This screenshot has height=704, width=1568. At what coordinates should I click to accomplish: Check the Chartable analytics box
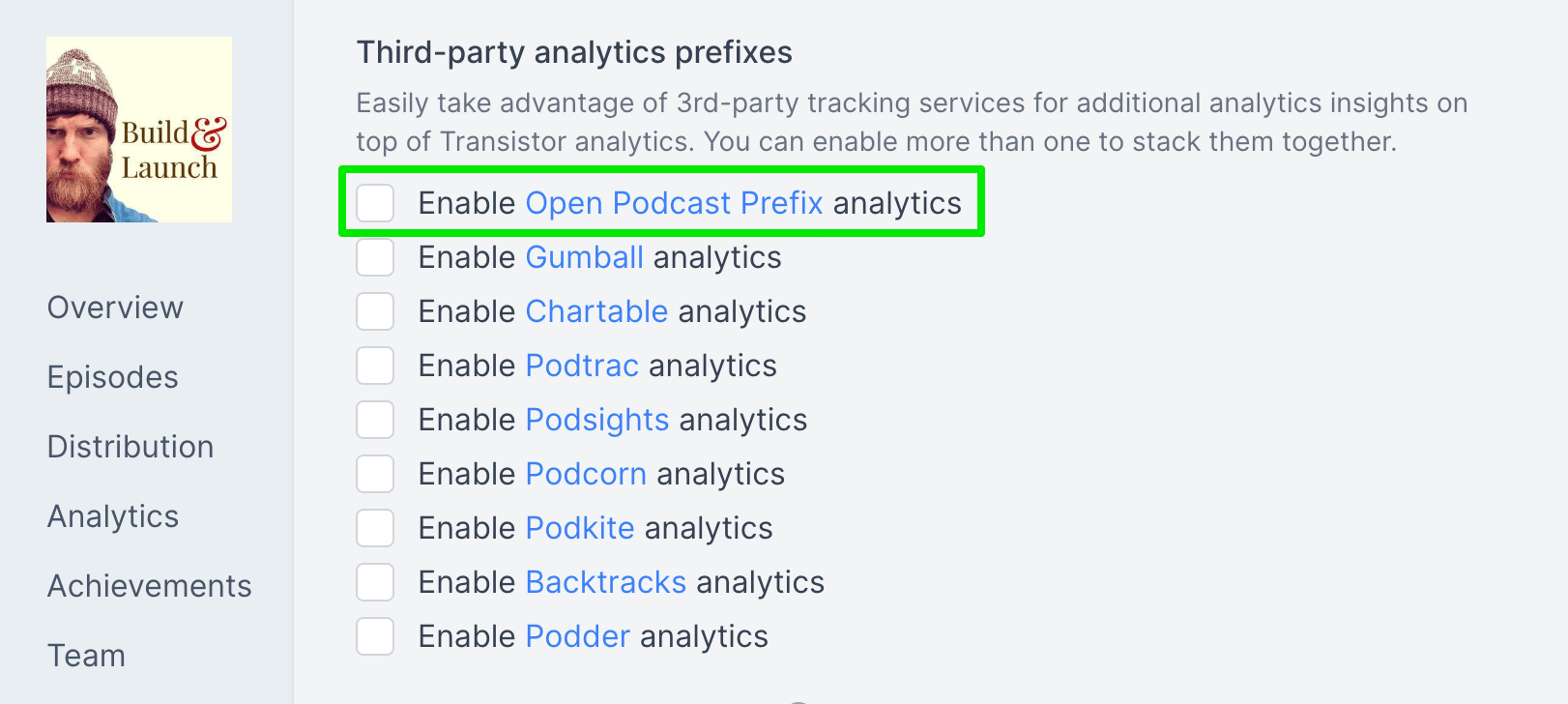tap(375, 311)
